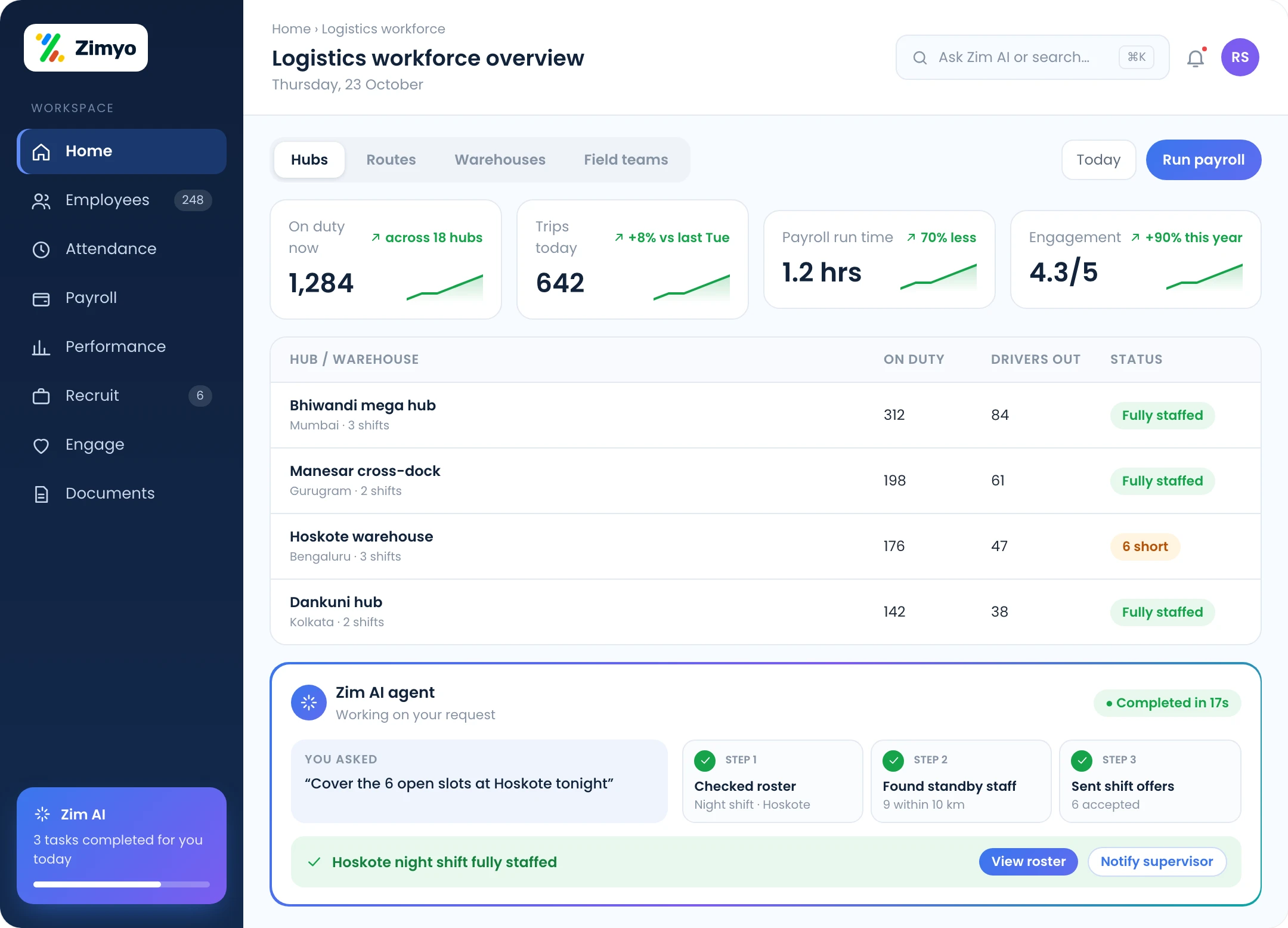Image resolution: width=1288 pixels, height=928 pixels.
Task: Click the 6 short status badge
Action: pos(1145,546)
